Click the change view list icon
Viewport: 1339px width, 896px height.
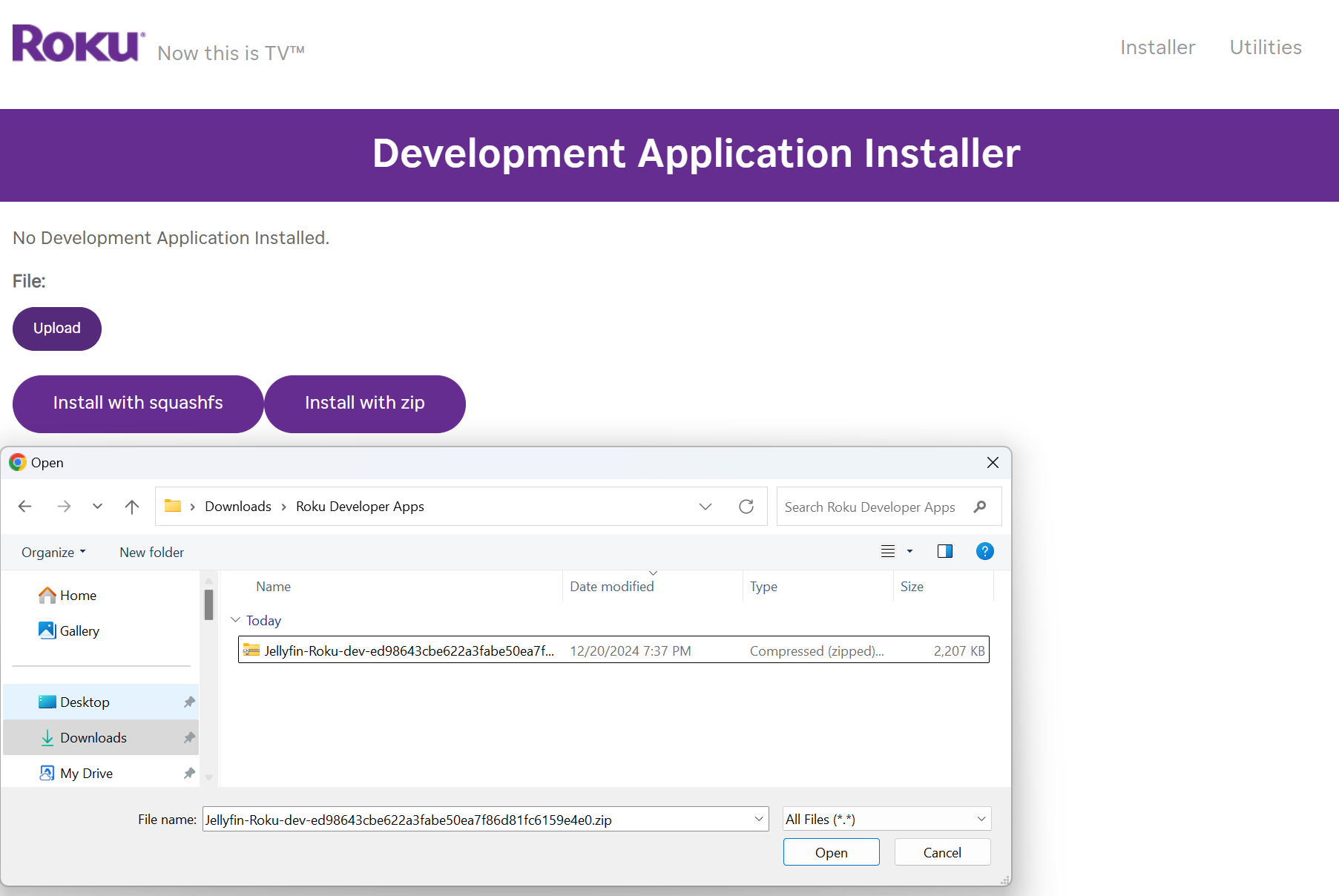[x=888, y=551]
